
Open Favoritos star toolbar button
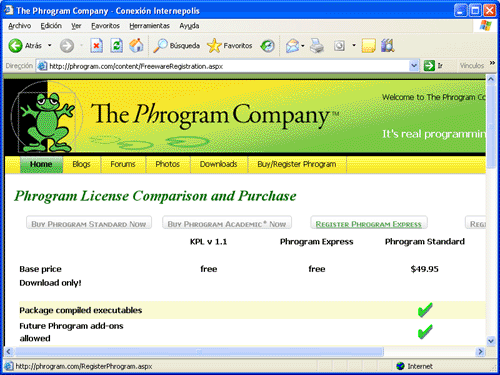point(230,46)
